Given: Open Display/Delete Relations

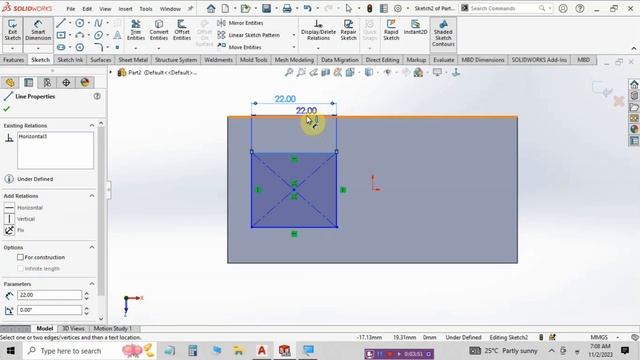Looking at the screenshot, I should (x=318, y=30).
